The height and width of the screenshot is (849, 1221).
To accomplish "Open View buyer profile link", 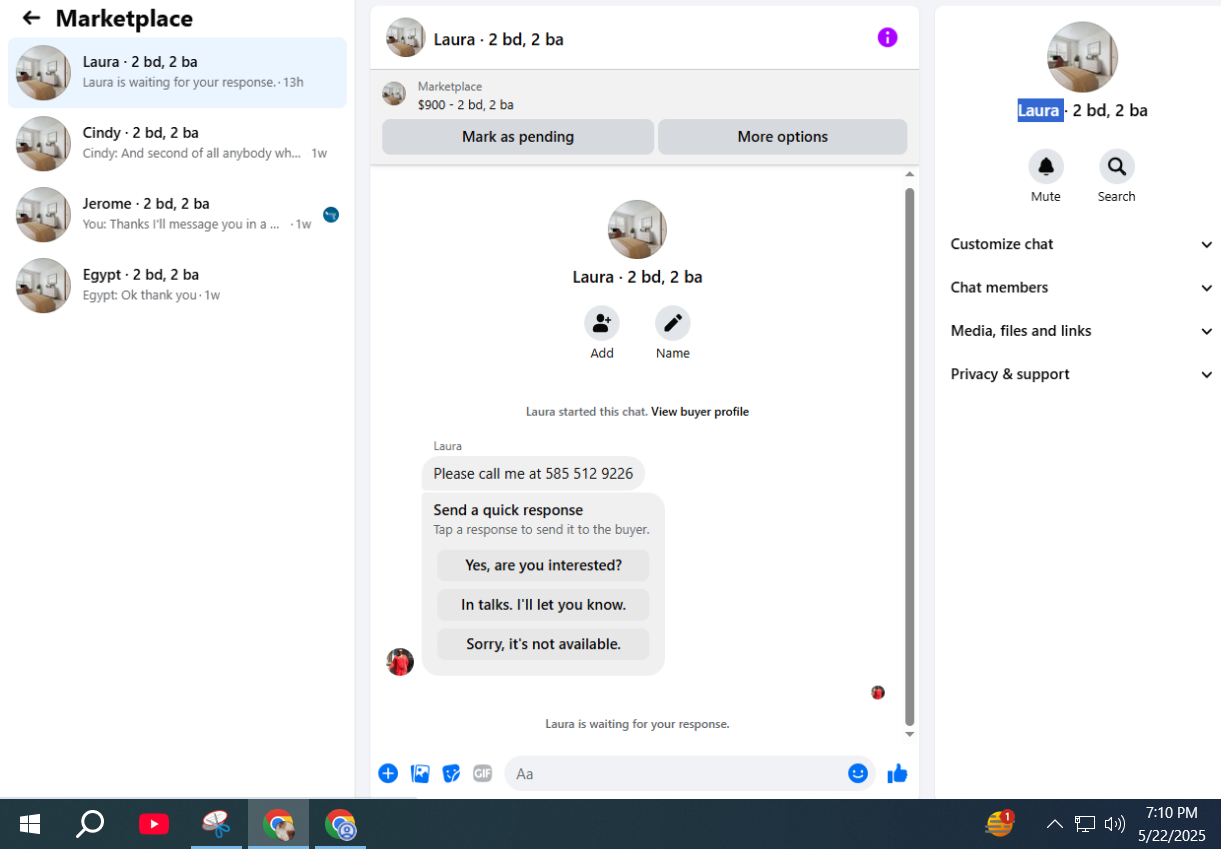I will tap(700, 412).
